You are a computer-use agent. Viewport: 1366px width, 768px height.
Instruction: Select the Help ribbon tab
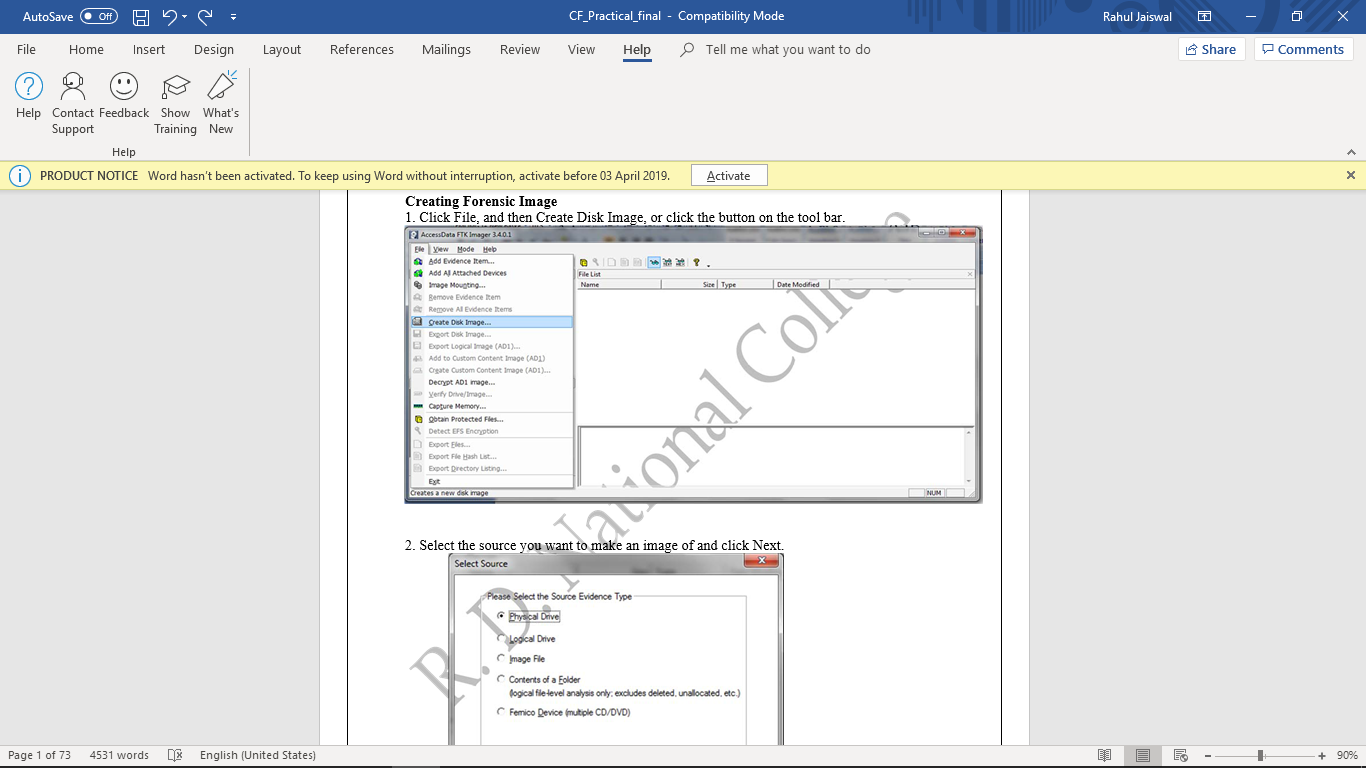[x=637, y=49]
